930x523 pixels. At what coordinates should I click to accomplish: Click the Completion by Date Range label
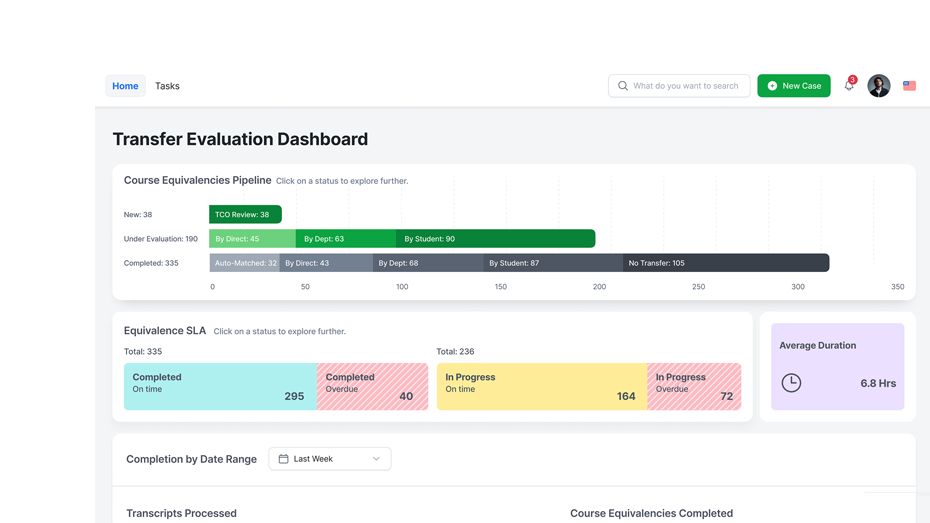point(192,459)
